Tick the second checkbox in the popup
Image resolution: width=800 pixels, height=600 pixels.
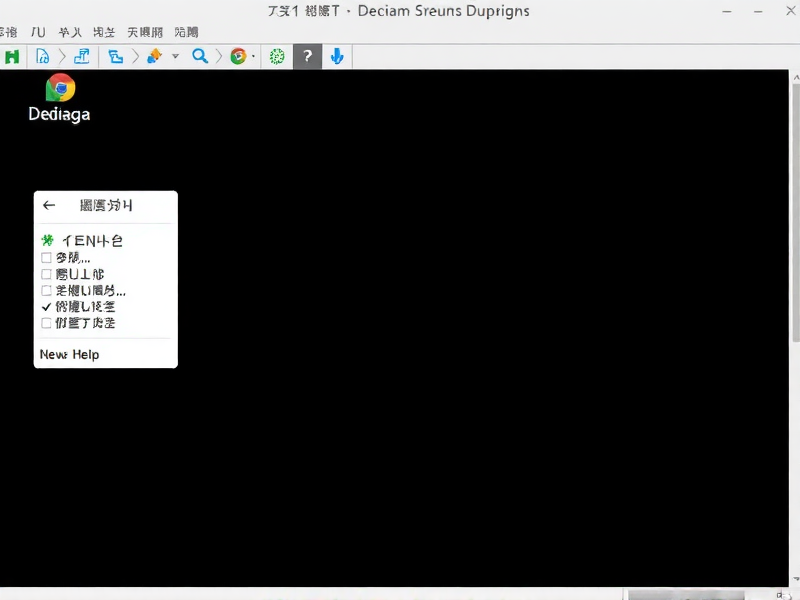46,274
